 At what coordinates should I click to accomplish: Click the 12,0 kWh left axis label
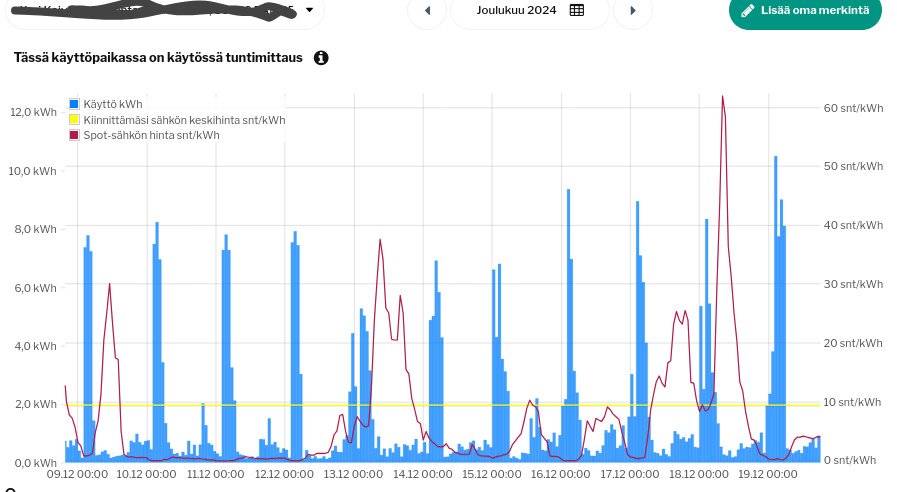(33, 111)
